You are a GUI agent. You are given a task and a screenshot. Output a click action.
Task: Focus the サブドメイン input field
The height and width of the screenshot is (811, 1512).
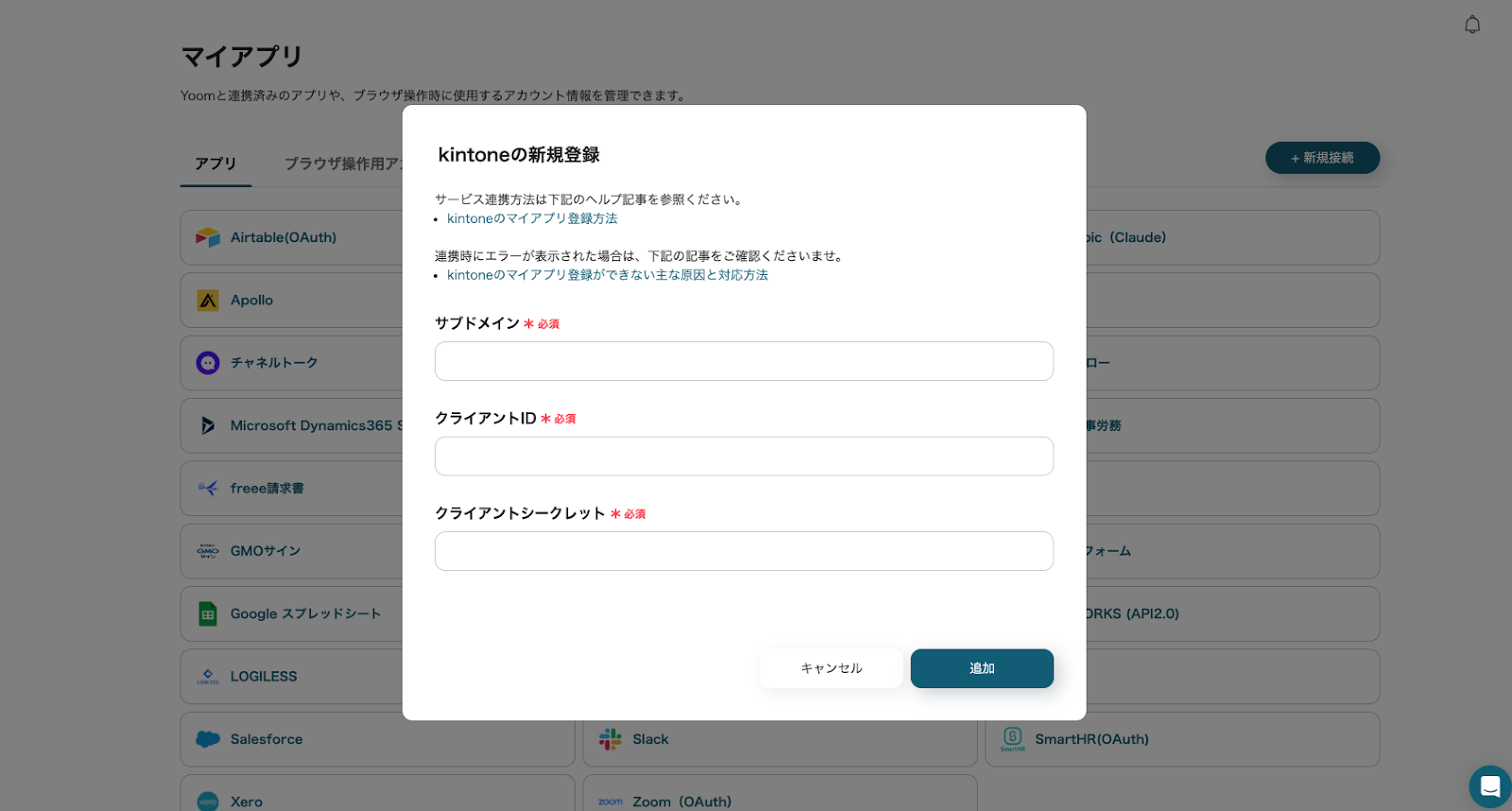[744, 361]
